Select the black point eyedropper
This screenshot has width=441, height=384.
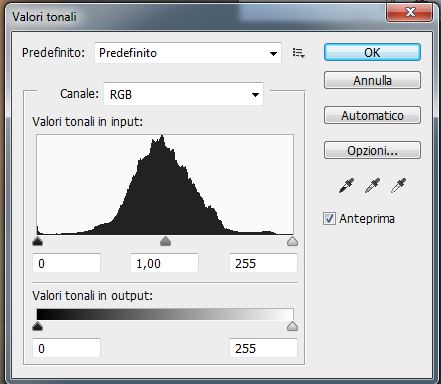pos(346,185)
